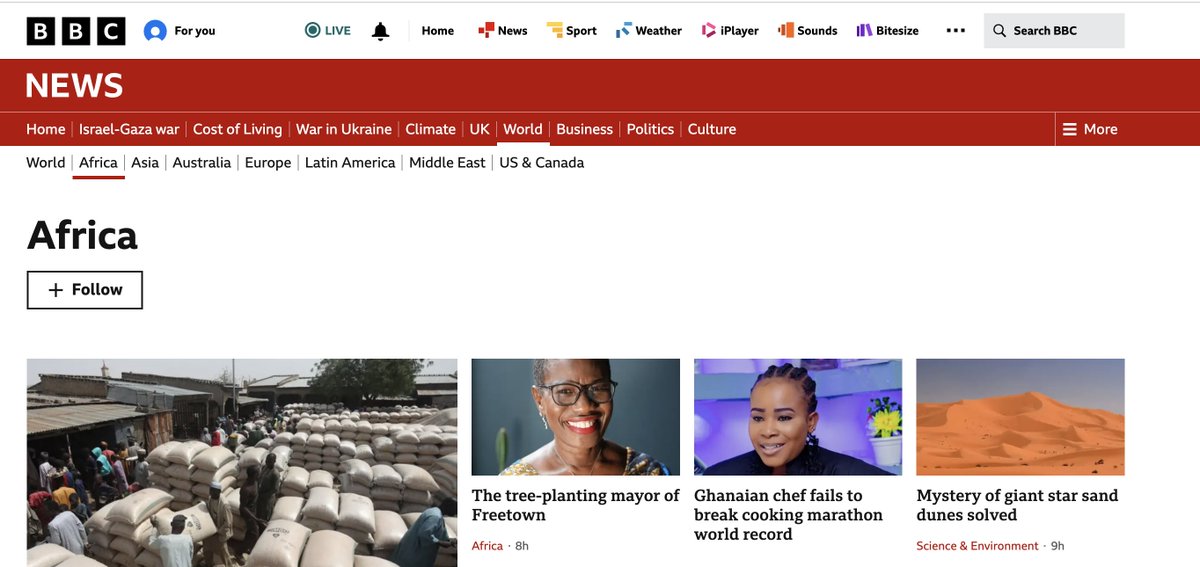Open the Ghanaian chef photo thumbnail
The width and height of the screenshot is (1200, 567).
pyautogui.click(x=798, y=417)
